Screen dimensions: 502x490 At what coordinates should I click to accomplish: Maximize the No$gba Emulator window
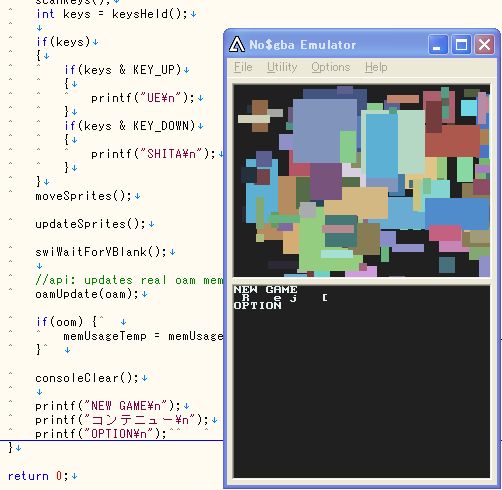tap(461, 44)
